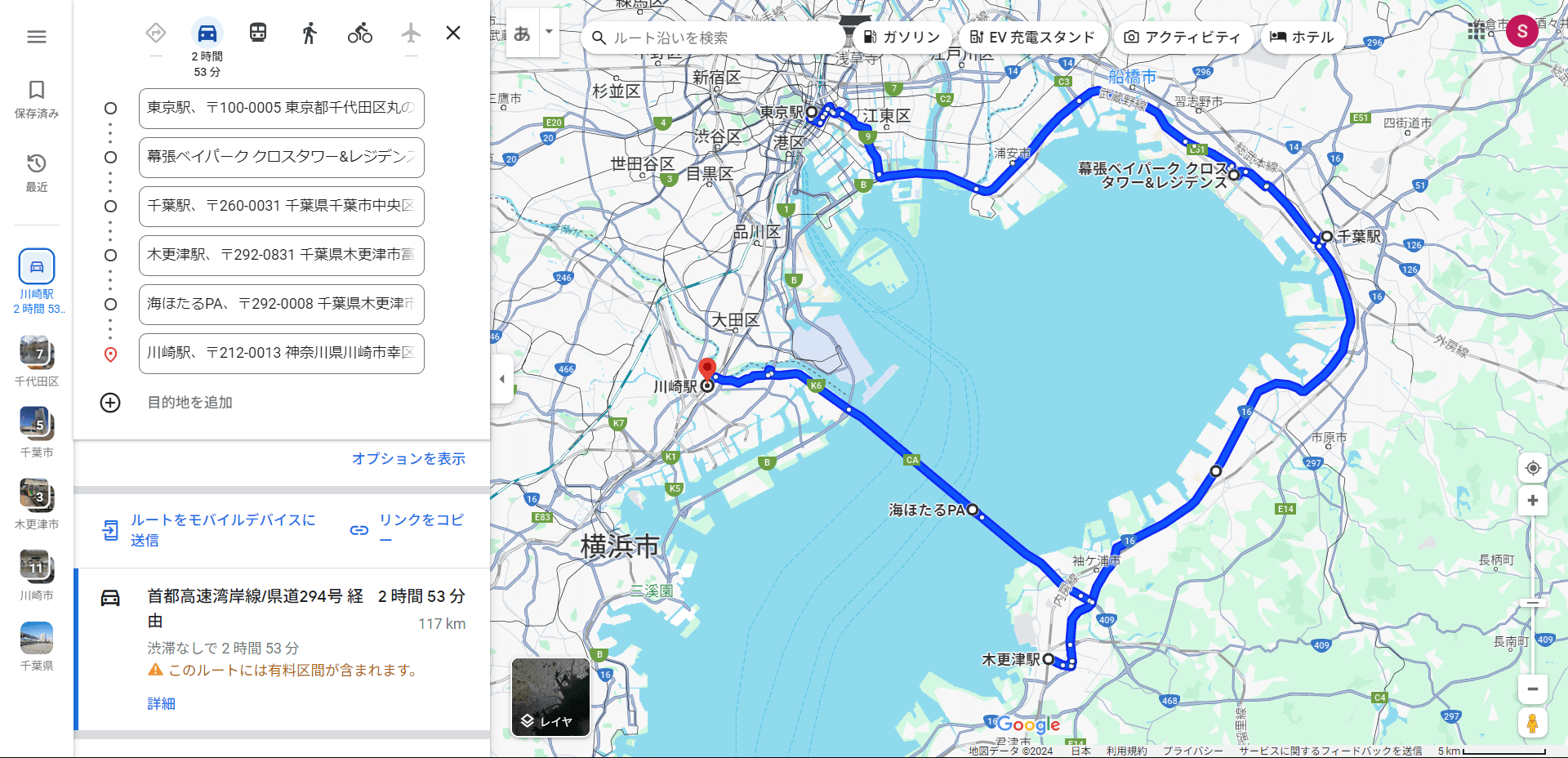Zoom in on the map

(x=1533, y=501)
